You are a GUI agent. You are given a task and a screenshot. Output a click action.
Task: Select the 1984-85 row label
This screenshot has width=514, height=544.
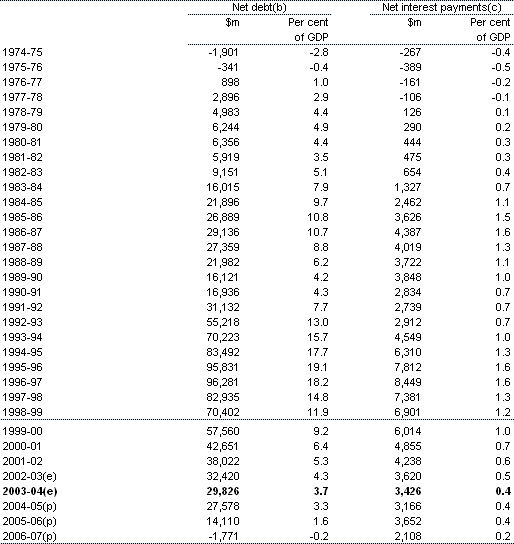[22, 202]
